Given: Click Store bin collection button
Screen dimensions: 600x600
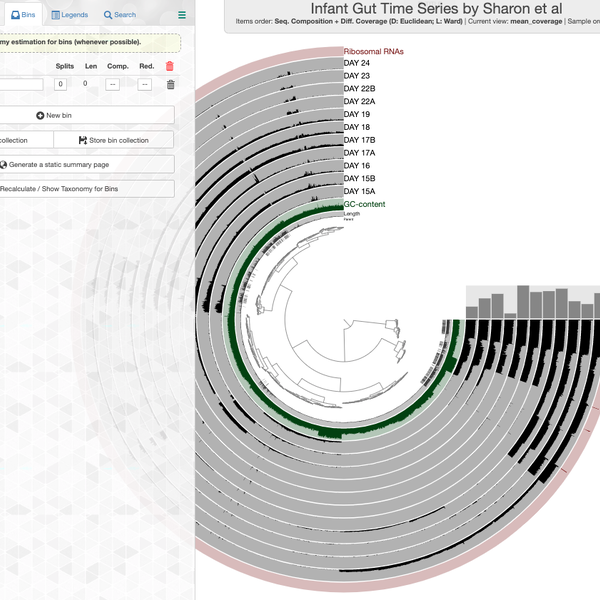Looking at the screenshot, I should coord(114,140).
